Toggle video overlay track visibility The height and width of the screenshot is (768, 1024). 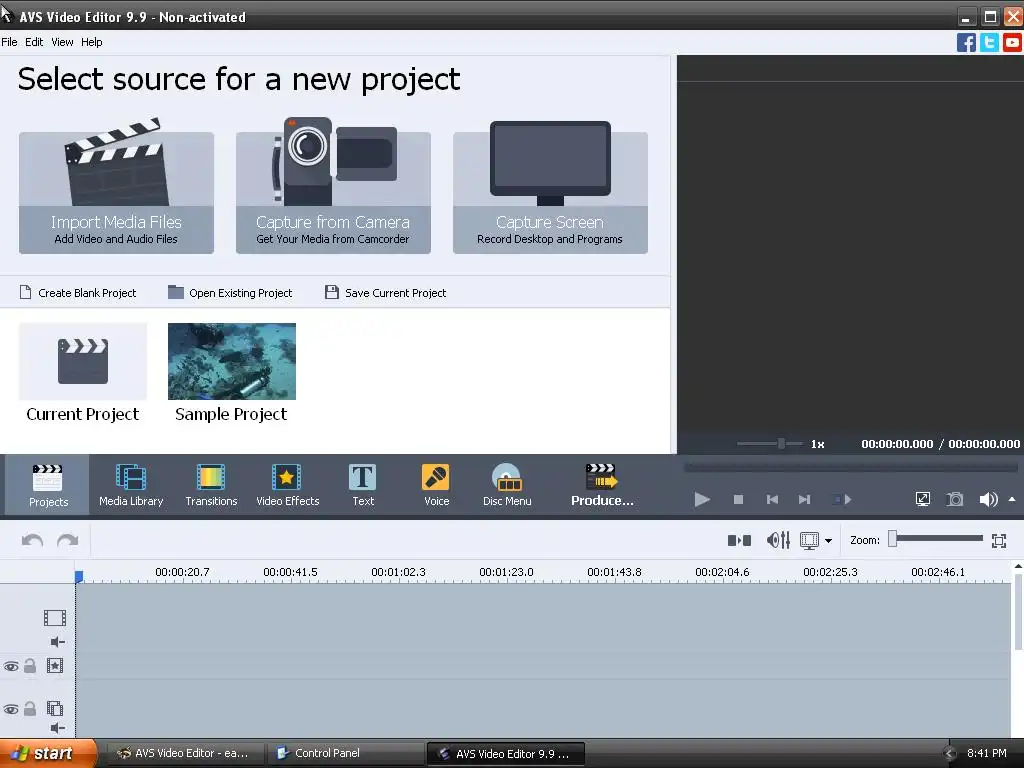click(x=11, y=709)
